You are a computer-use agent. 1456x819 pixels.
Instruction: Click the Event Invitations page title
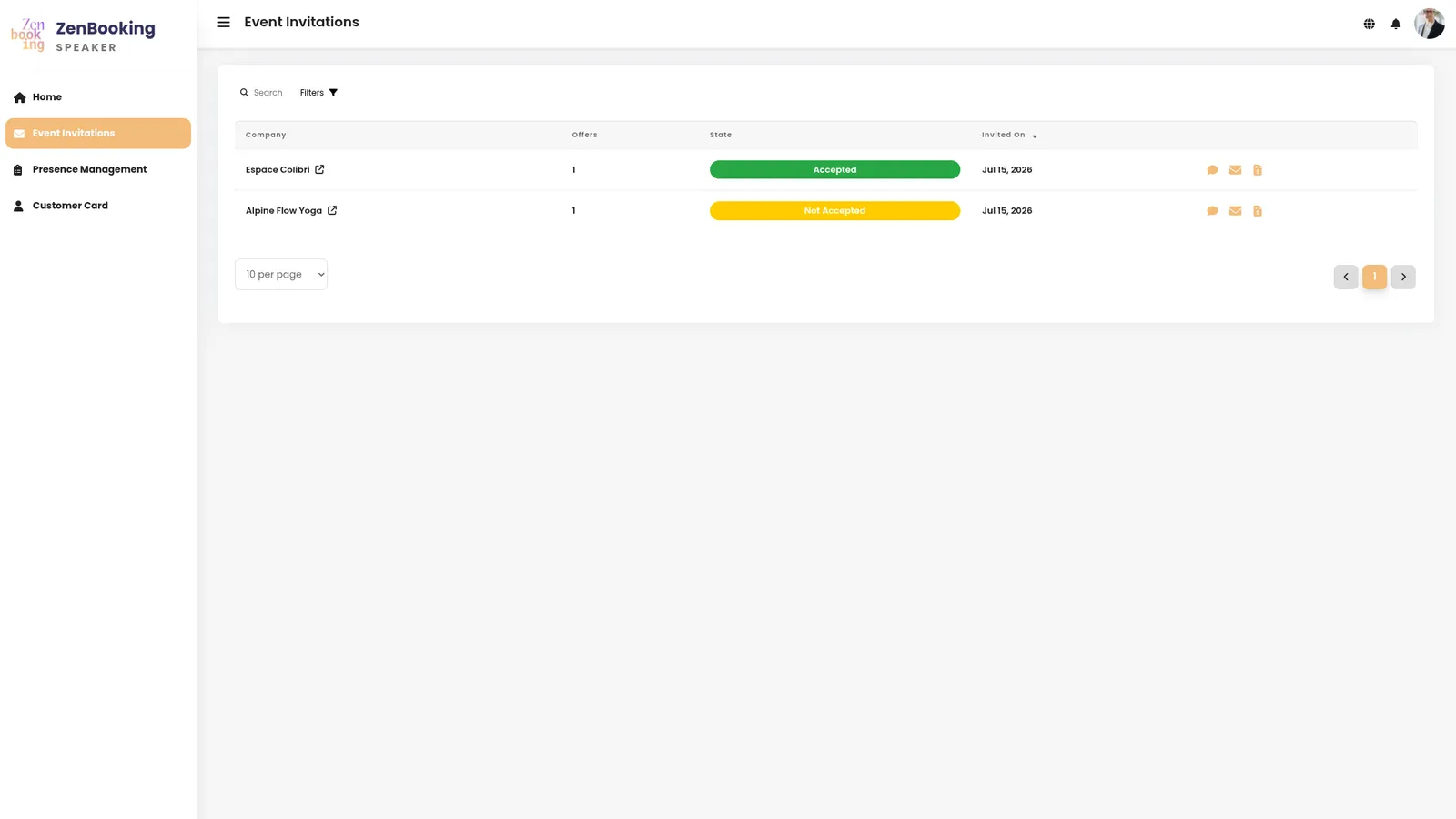click(x=301, y=22)
